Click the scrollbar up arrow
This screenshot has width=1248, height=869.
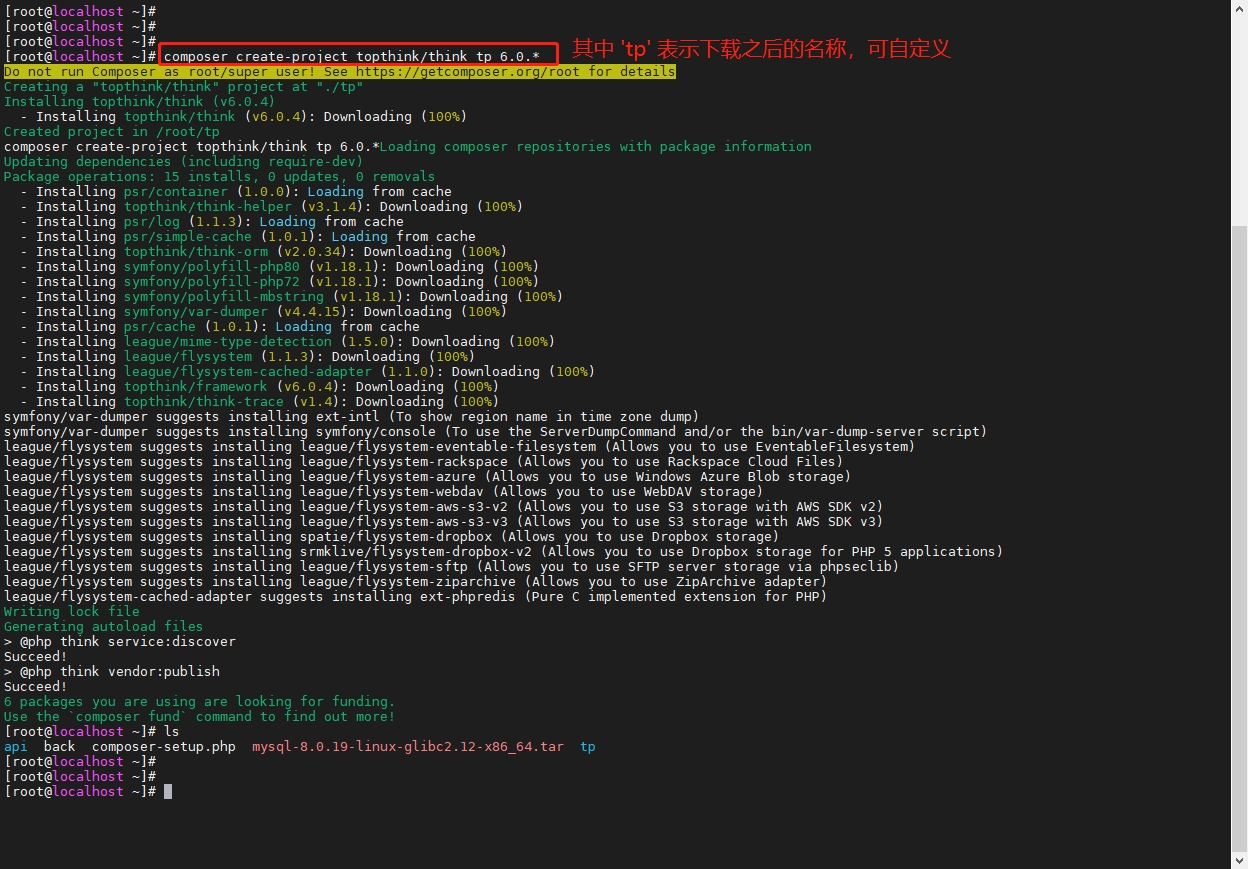[x=1239, y=8]
